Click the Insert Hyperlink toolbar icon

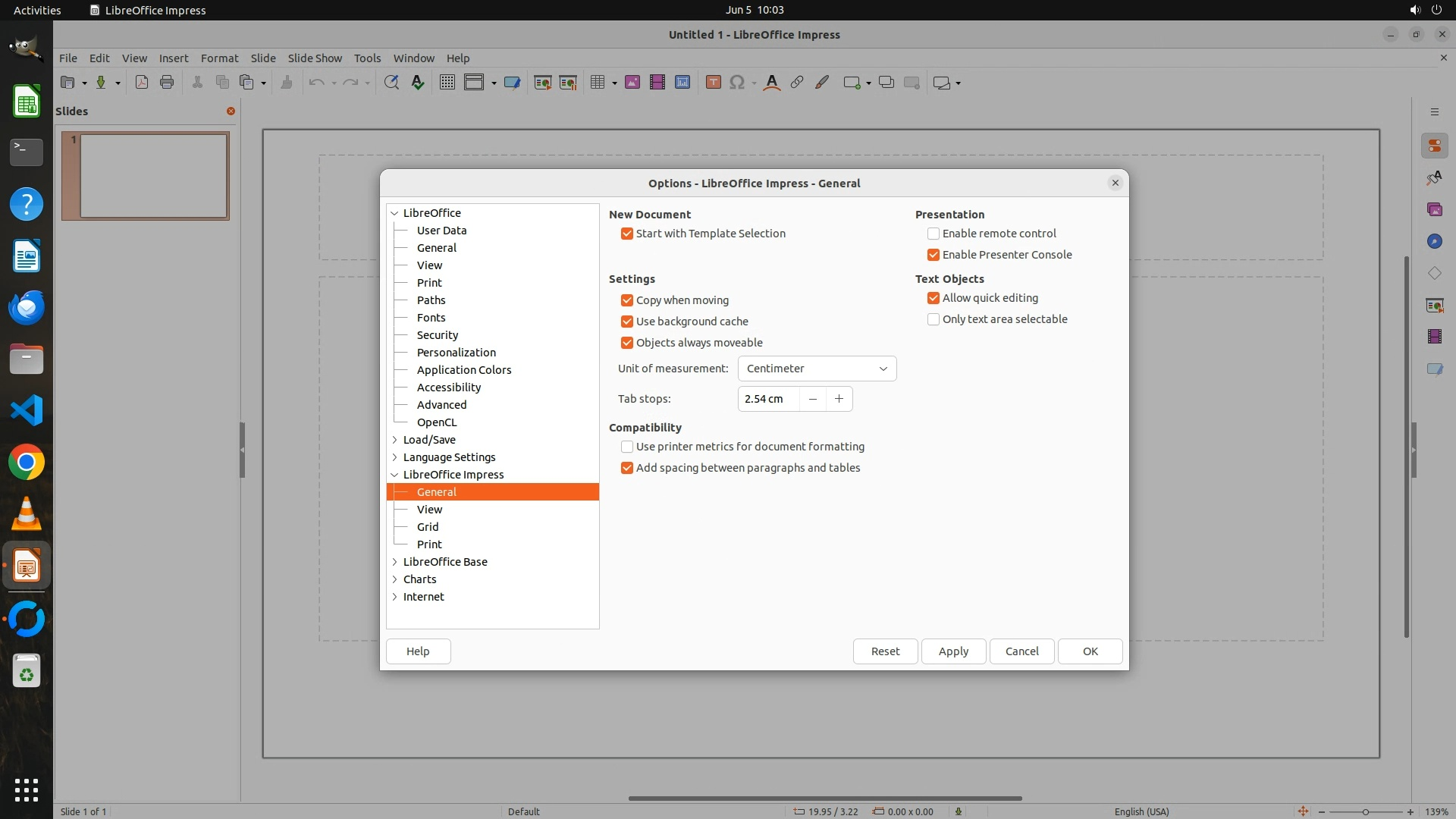[797, 83]
